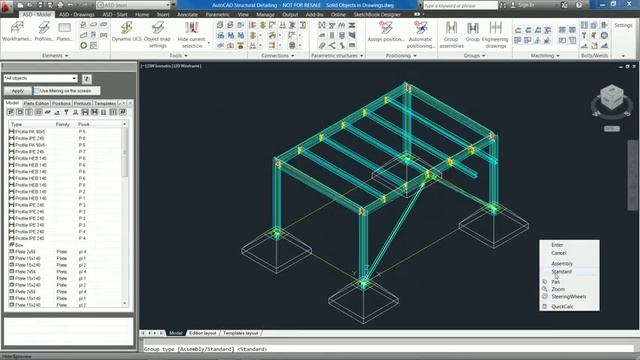Viewport: 640px width, 360px height.
Task: Expand the Parametric structures panel
Action: (x=337, y=56)
